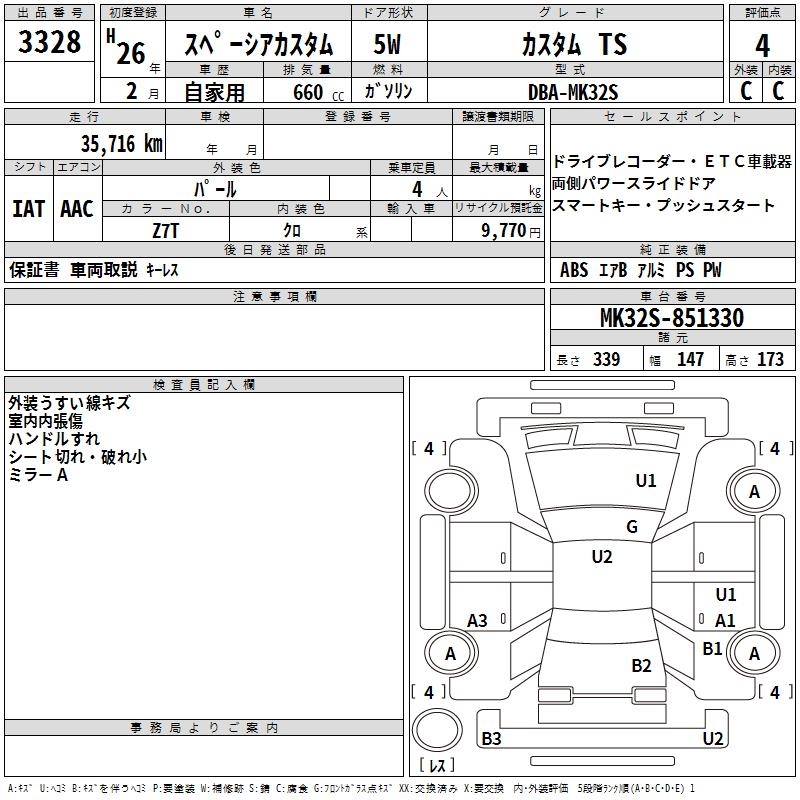This screenshot has width=800, height=800.
Task: Select sales point スマートキー・プッシュスタート
Action: [x=663, y=205]
